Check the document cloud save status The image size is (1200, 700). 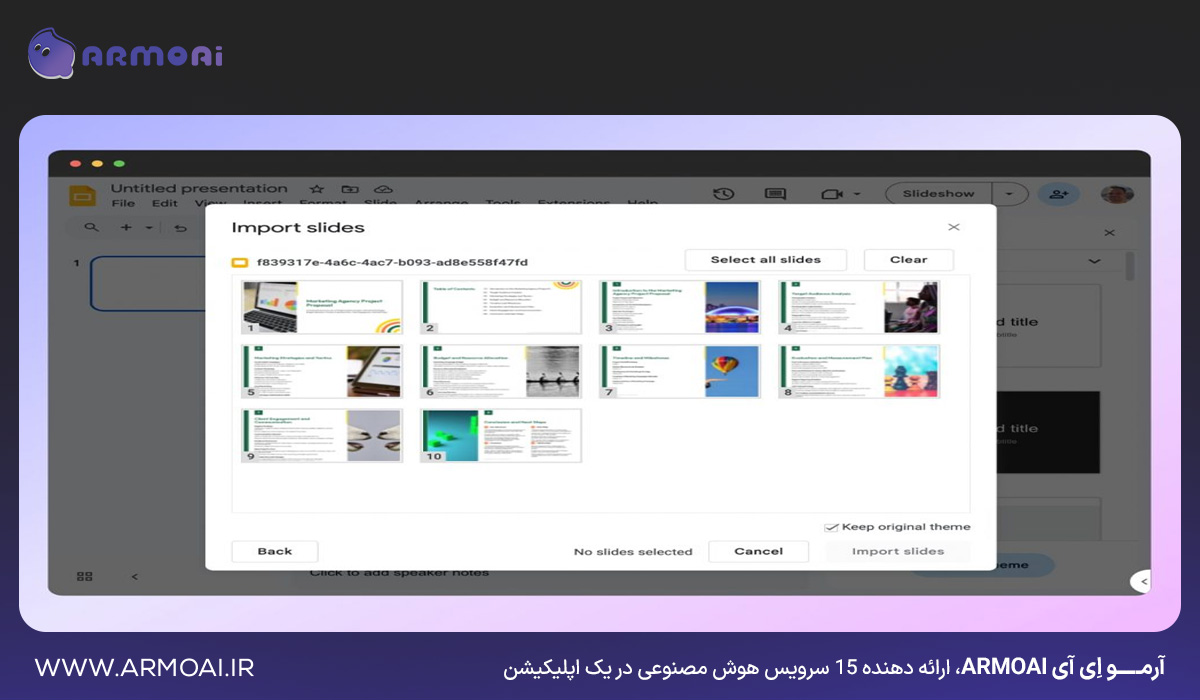(x=383, y=189)
